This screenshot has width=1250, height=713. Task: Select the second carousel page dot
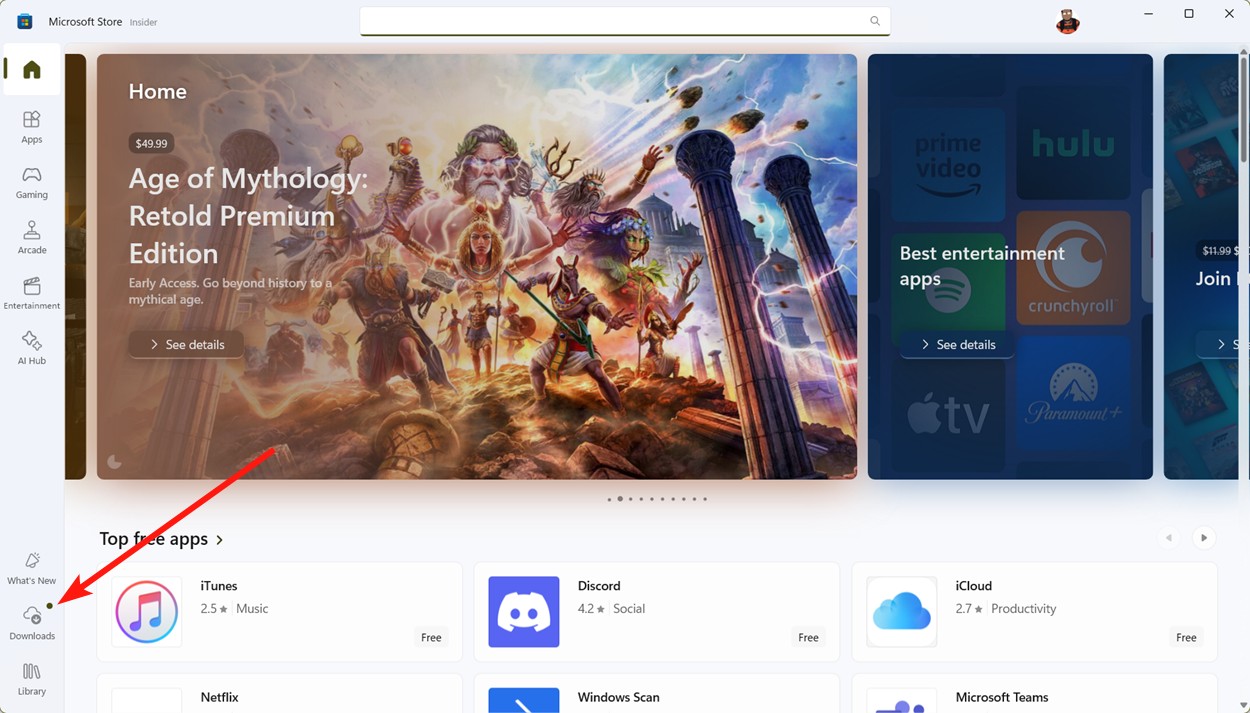point(620,499)
